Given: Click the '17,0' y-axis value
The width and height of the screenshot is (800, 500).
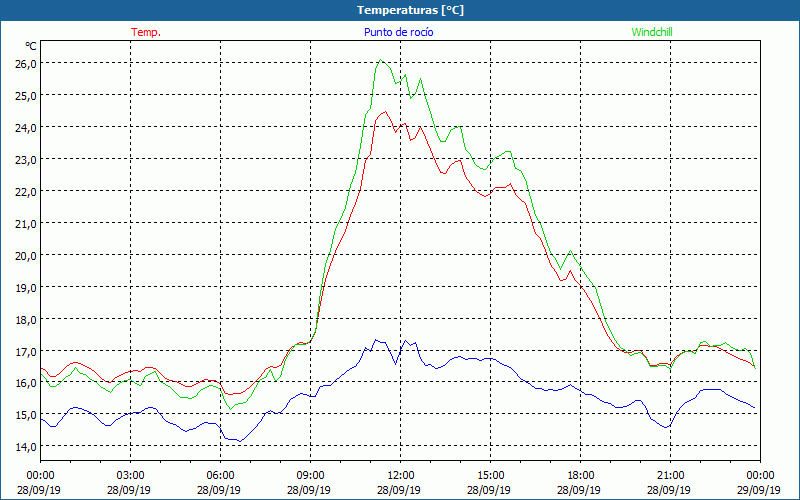Looking at the screenshot, I should pos(26,352).
